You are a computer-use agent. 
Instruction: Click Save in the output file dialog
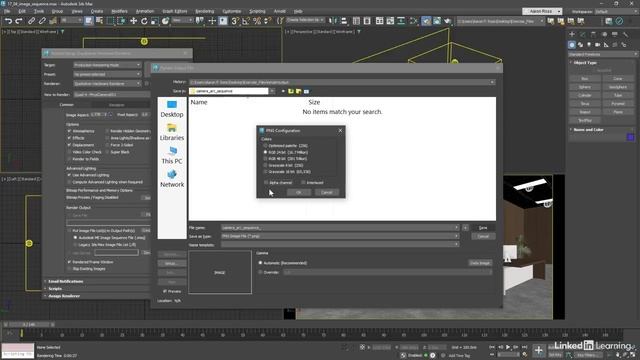(483, 228)
